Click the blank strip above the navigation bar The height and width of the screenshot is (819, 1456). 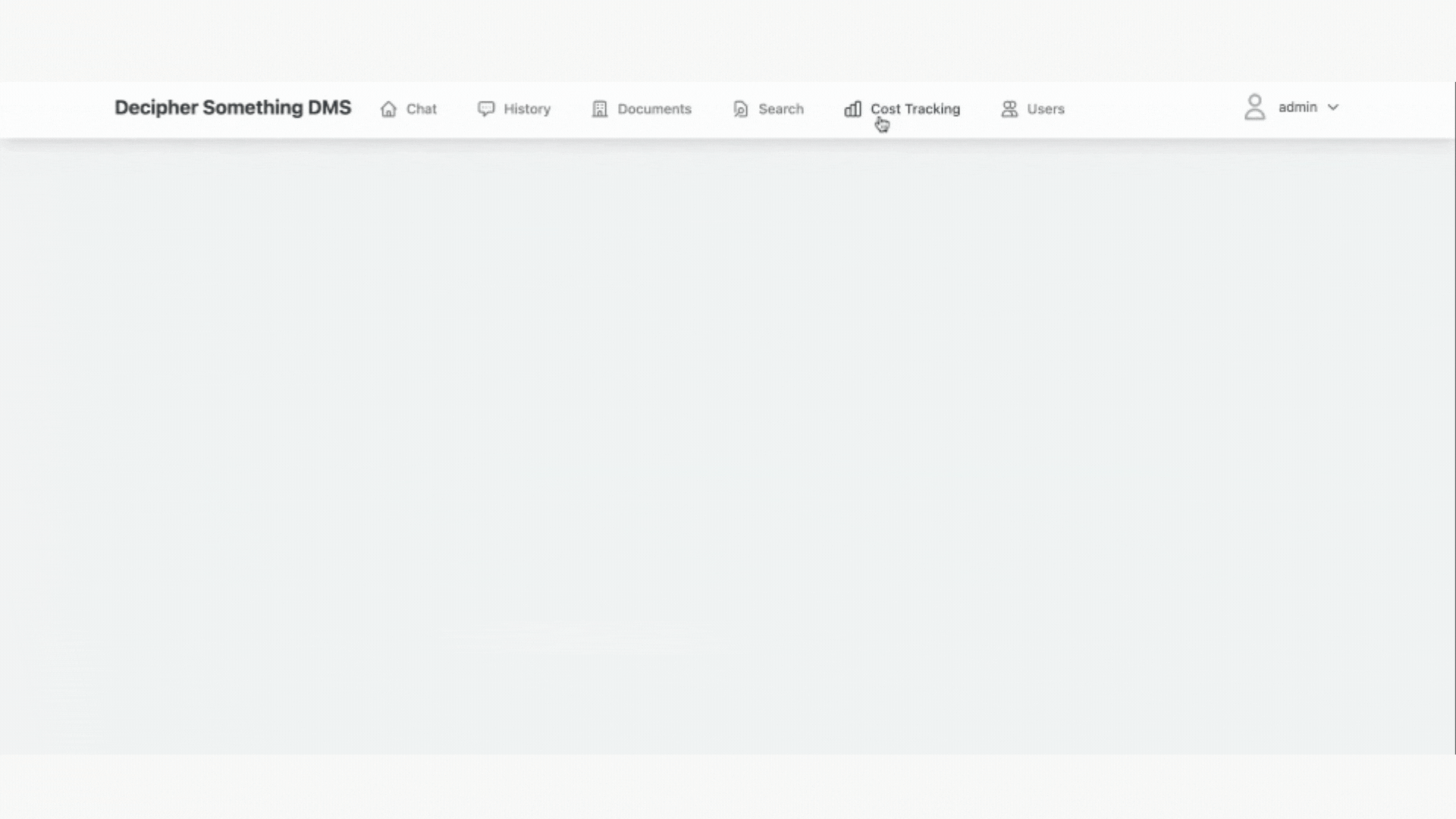coord(728,39)
